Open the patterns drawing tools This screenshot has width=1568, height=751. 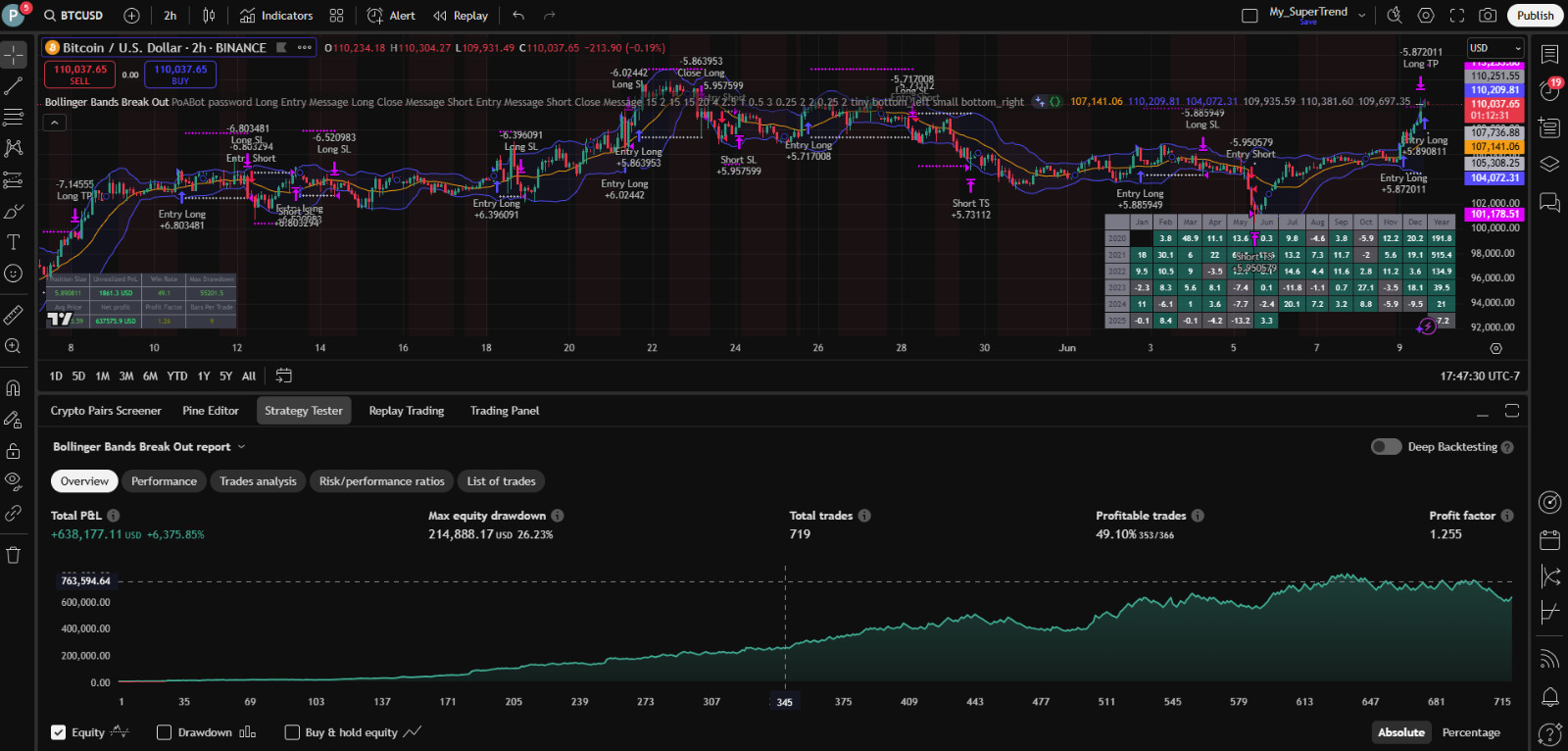pos(14,148)
